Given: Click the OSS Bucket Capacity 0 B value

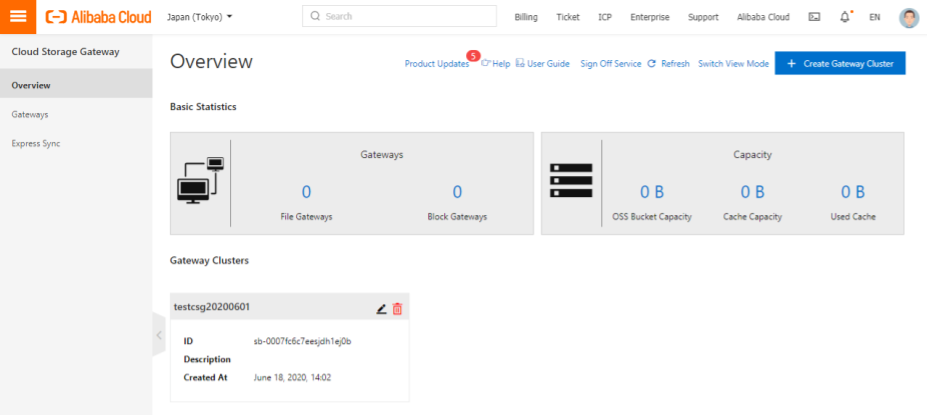Looking at the screenshot, I should [x=651, y=191].
